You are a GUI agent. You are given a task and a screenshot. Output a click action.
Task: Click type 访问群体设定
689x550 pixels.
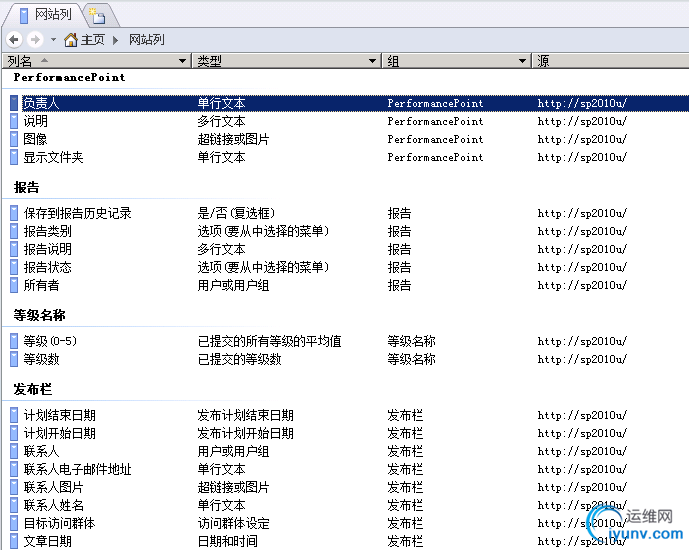(x=233, y=523)
